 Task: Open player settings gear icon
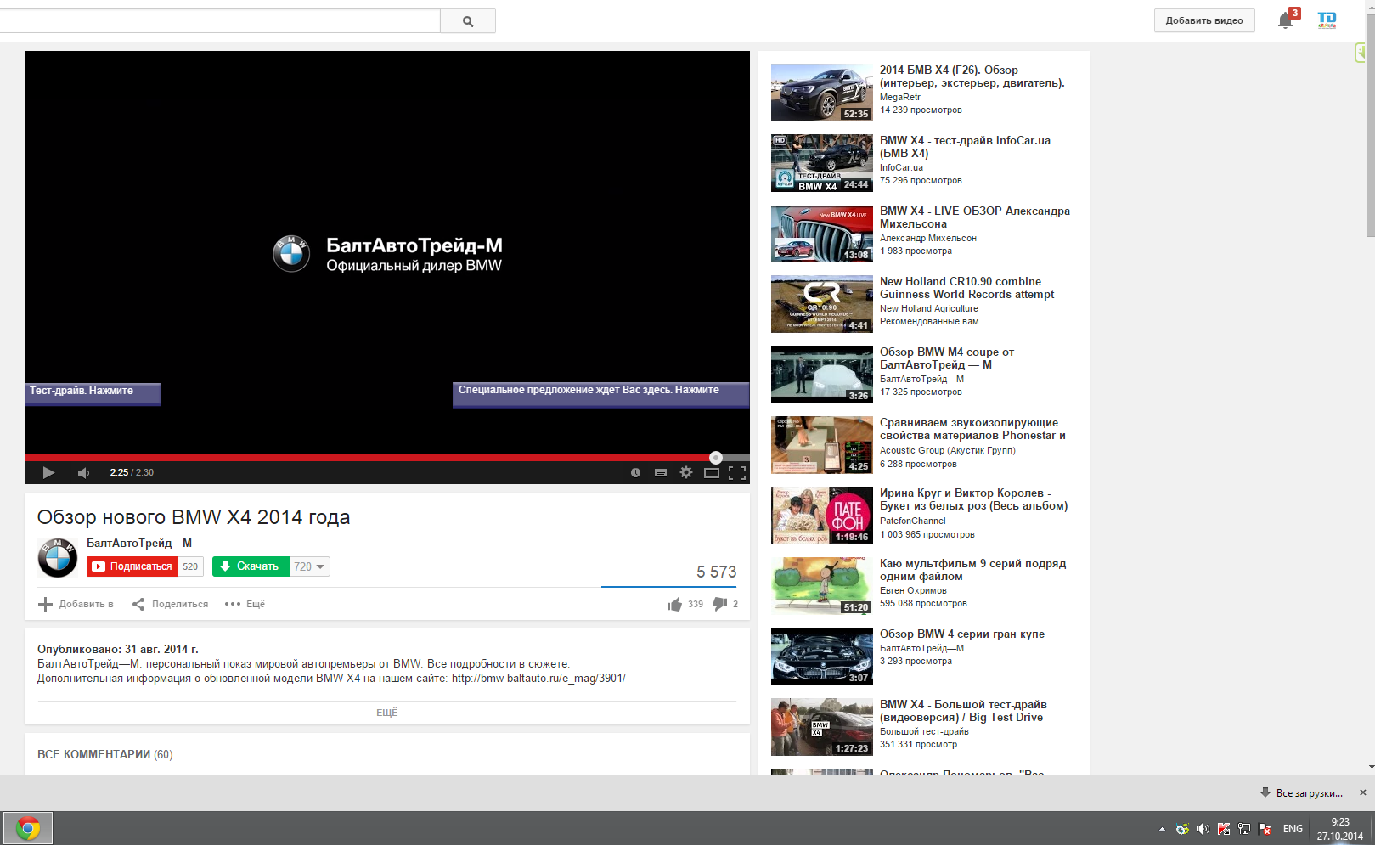click(x=686, y=472)
